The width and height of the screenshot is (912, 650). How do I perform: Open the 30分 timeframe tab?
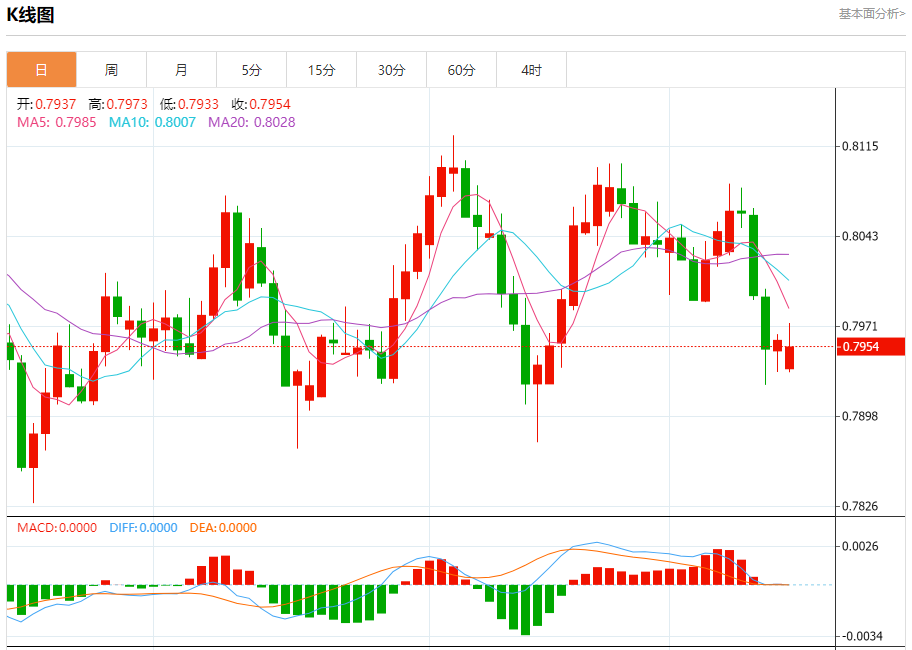point(391,70)
